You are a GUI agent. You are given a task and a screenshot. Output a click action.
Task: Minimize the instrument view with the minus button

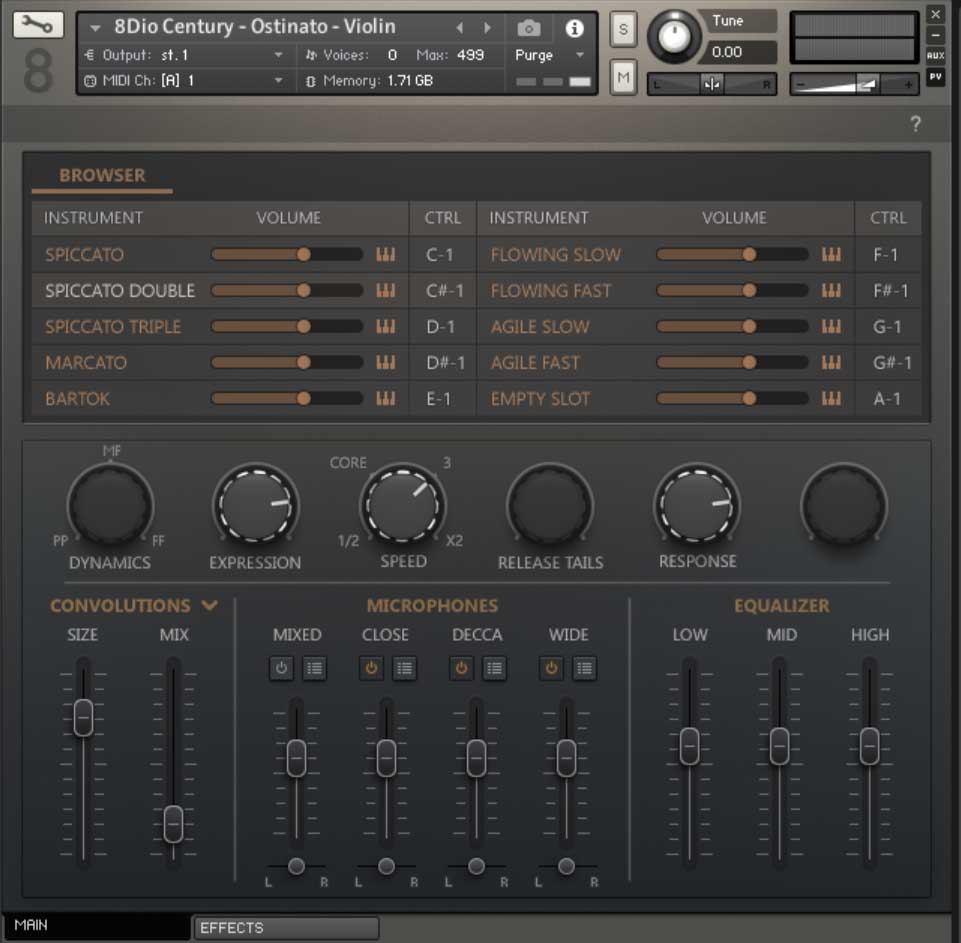935,36
